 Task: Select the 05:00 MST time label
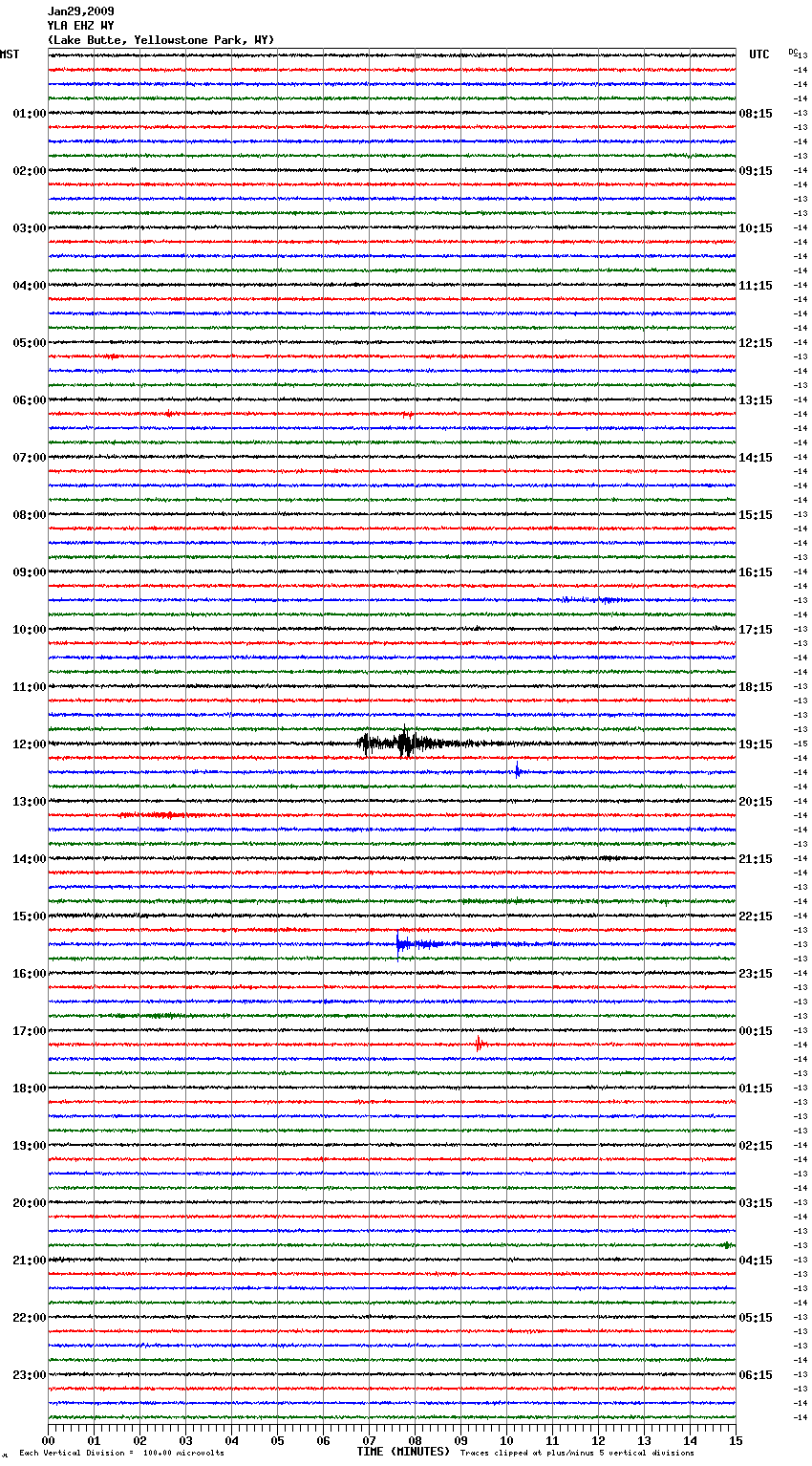click(x=29, y=343)
